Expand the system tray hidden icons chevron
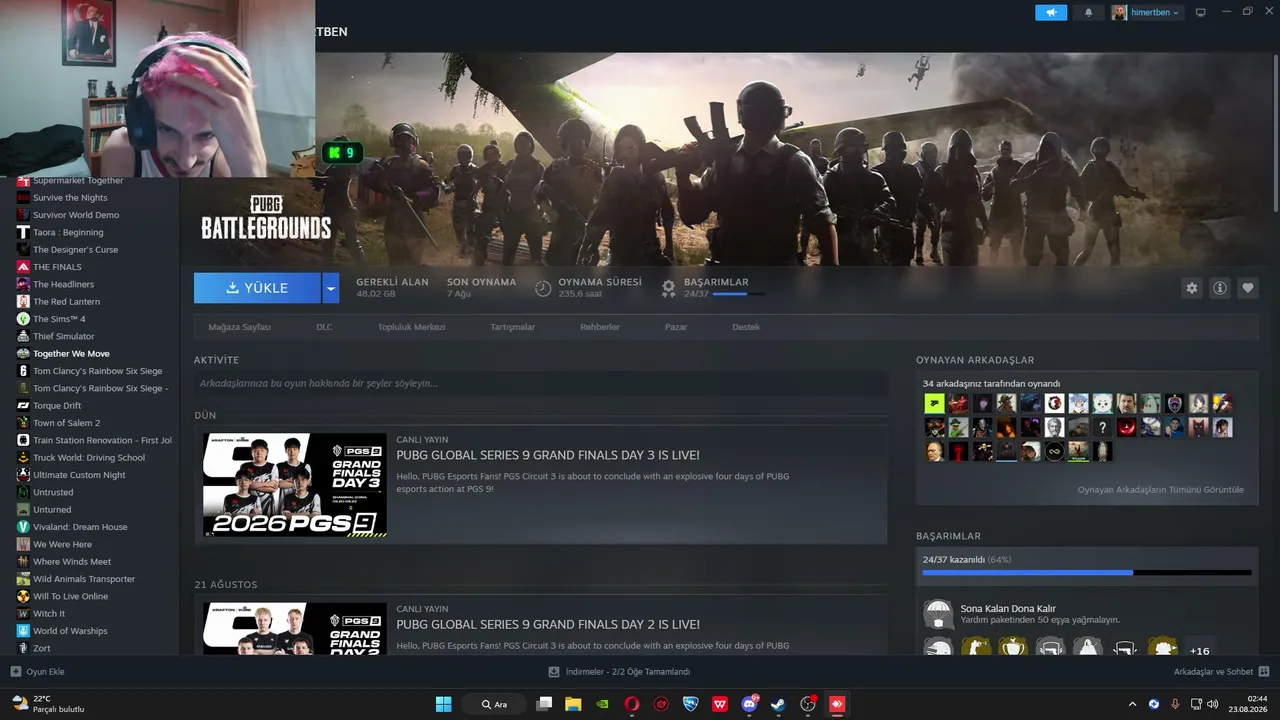 1132,704
